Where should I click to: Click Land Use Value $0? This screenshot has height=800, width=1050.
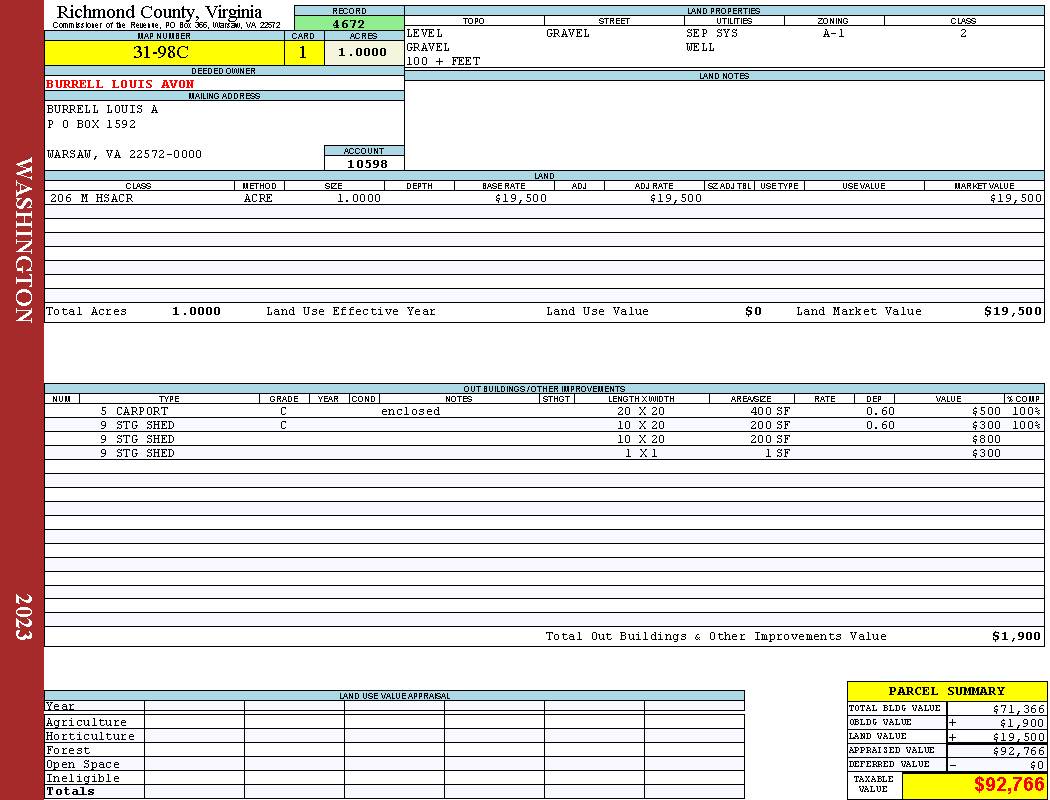[753, 311]
